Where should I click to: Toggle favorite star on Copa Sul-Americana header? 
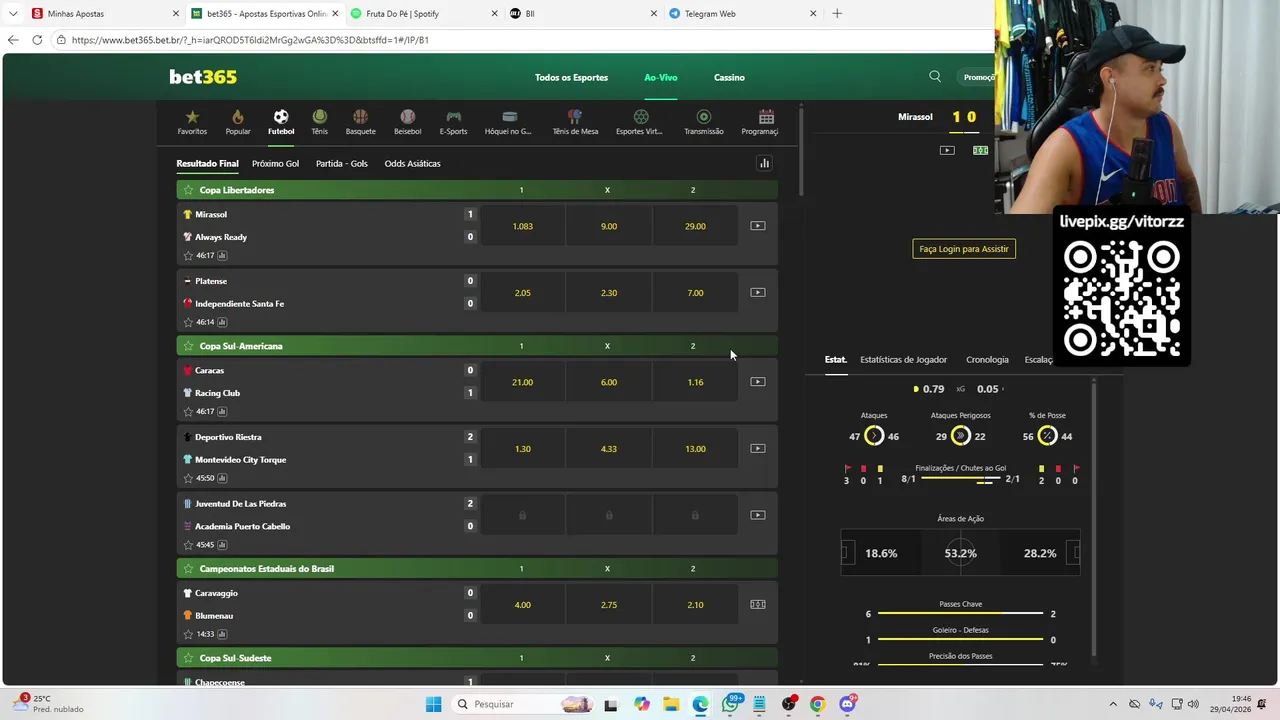coord(188,346)
